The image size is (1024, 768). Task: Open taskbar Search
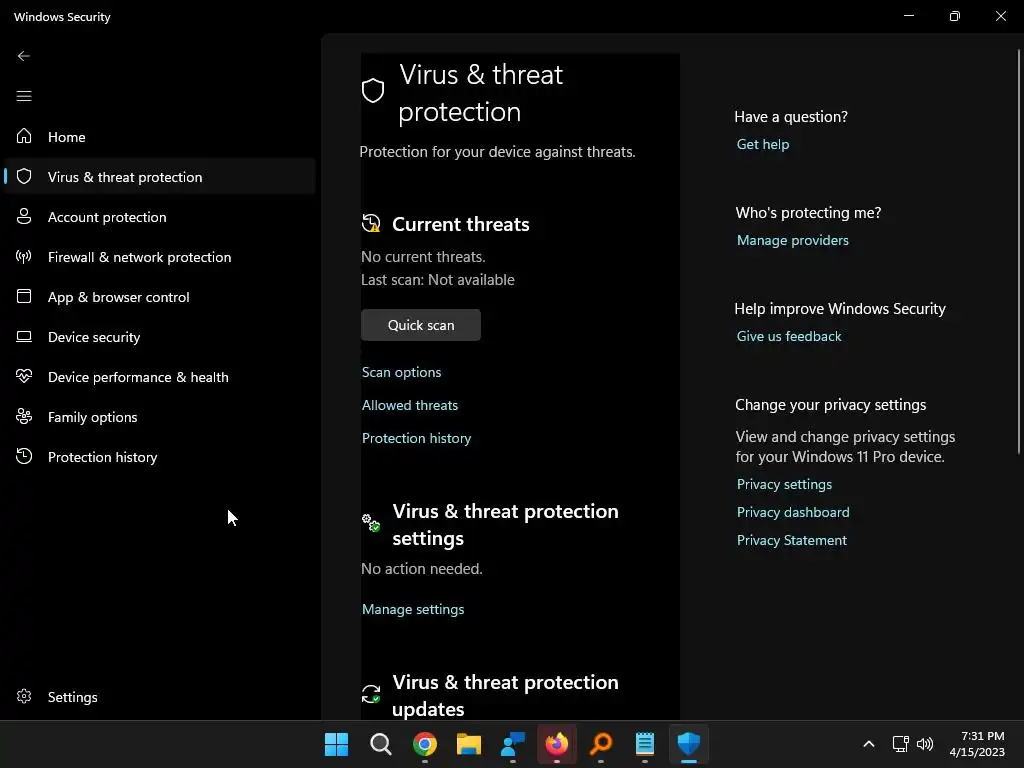(x=381, y=744)
